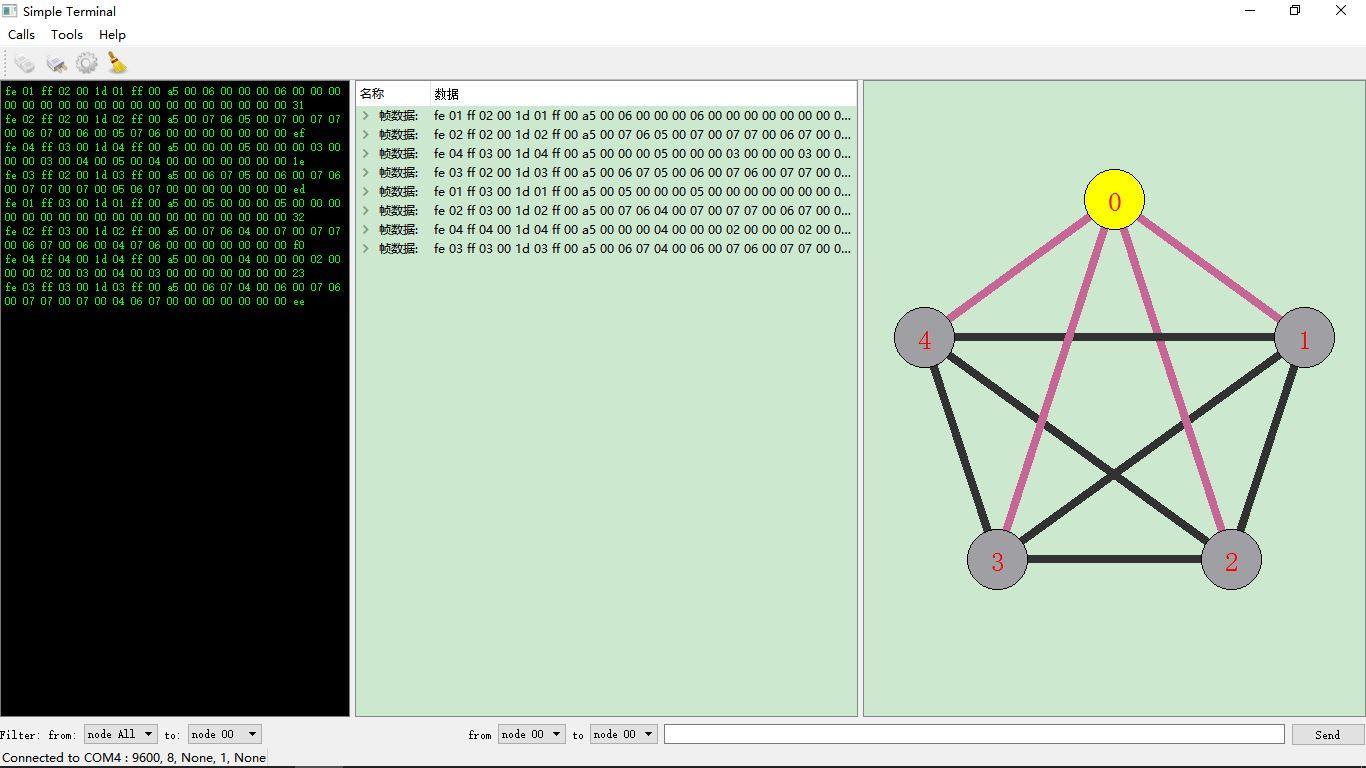The height and width of the screenshot is (768, 1366).
Task: Open the Tools menu
Action: (x=67, y=34)
